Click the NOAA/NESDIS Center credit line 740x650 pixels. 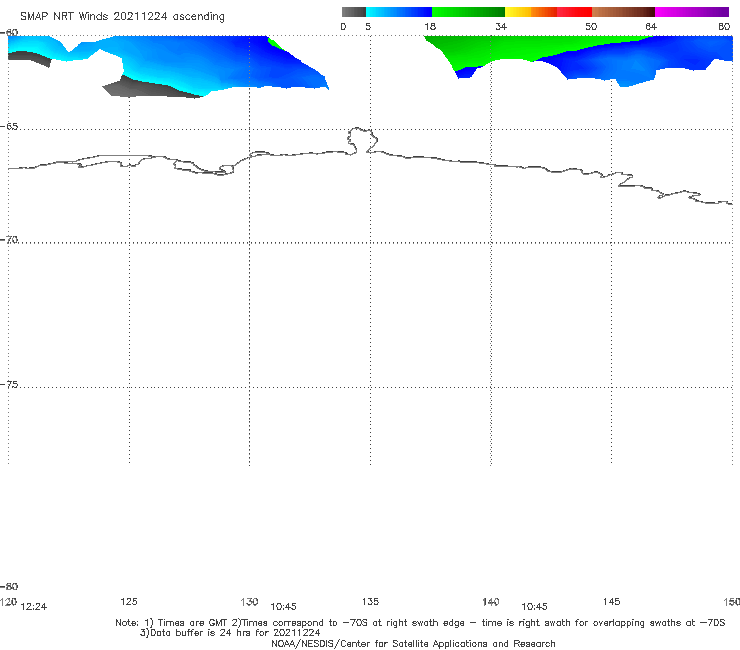pos(413,644)
